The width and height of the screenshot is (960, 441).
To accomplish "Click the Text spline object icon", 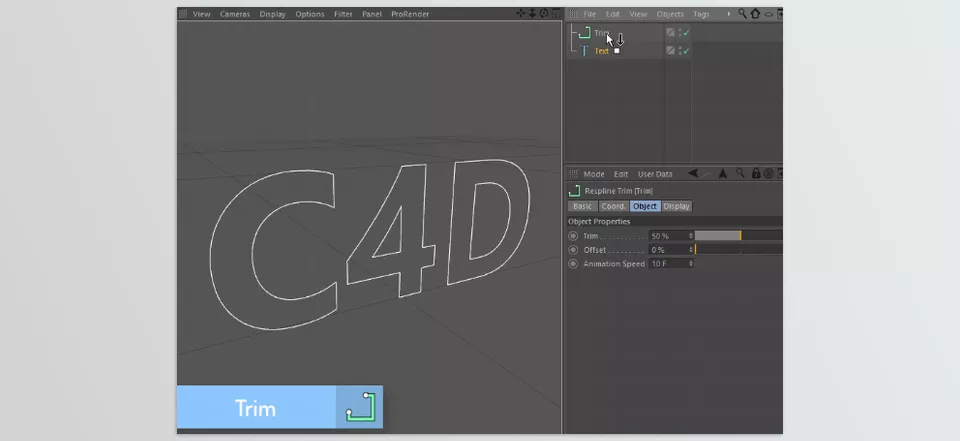I will [x=584, y=51].
